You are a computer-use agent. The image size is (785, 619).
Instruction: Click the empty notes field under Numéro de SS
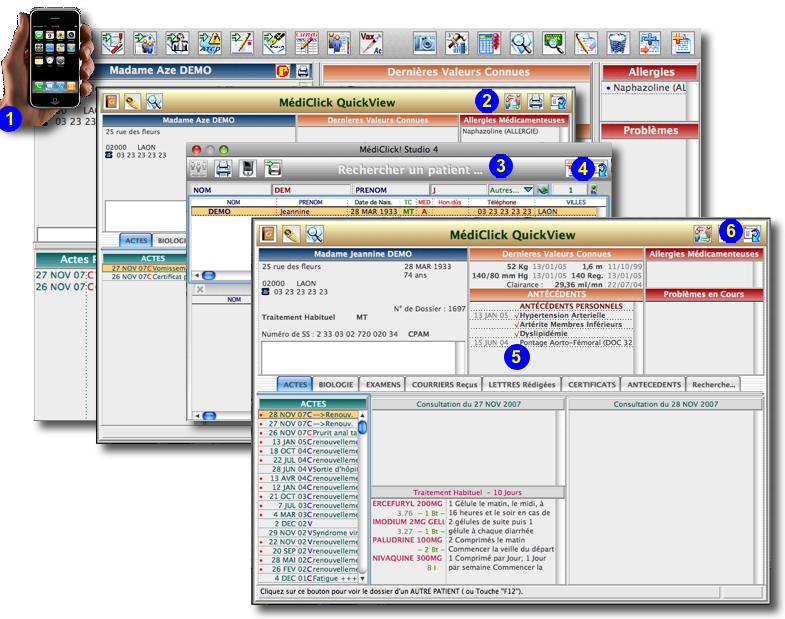(x=358, y=357)
